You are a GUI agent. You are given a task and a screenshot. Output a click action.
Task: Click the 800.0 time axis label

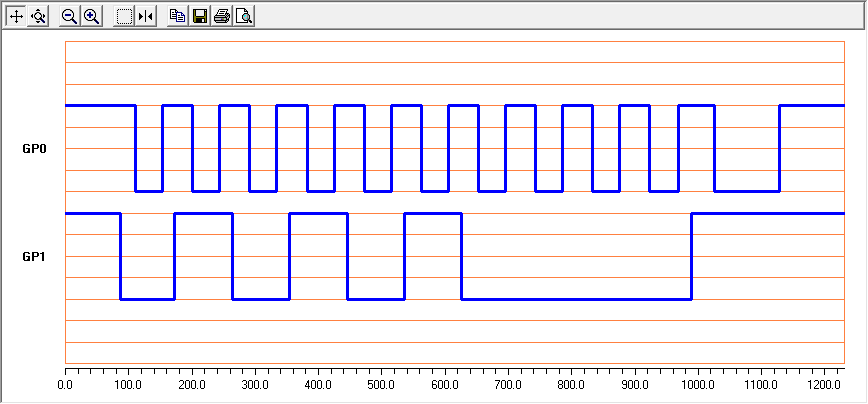click(571, 384)
